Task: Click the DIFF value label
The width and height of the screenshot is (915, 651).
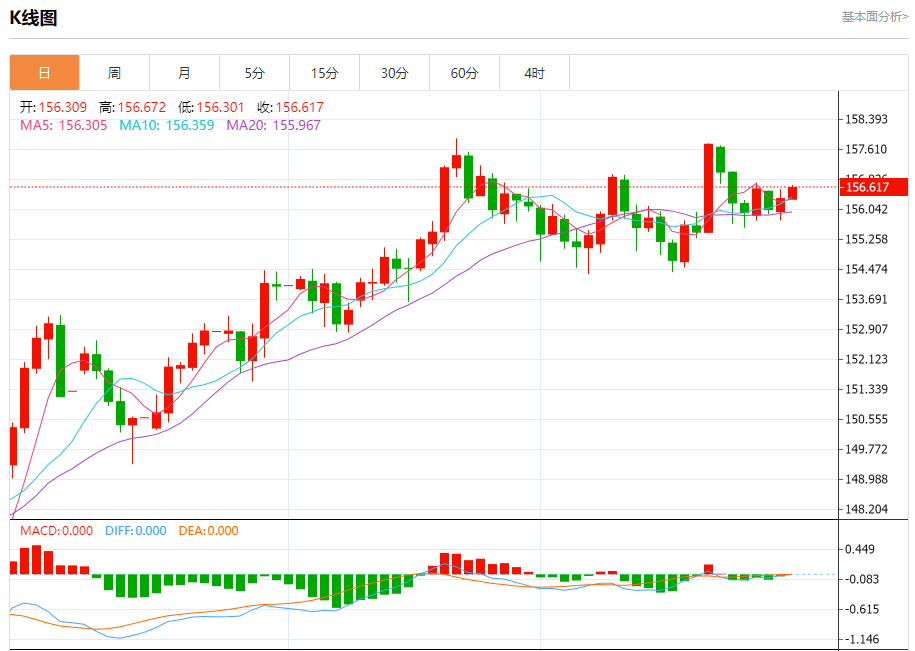Action: tap(135, 531)
